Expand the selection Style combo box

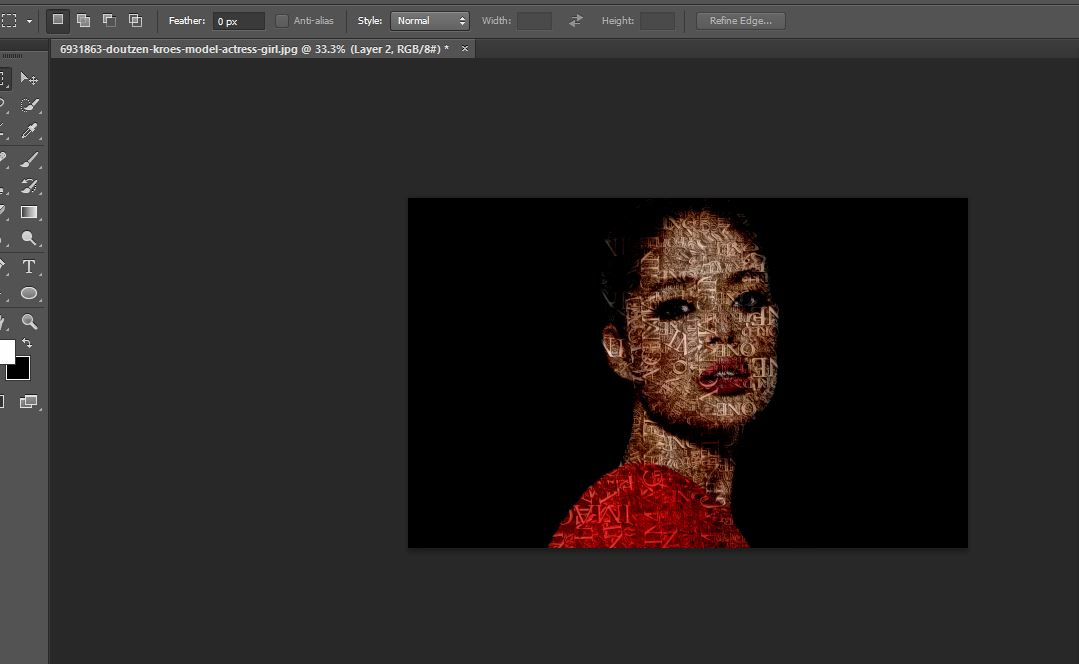[430, 19]
